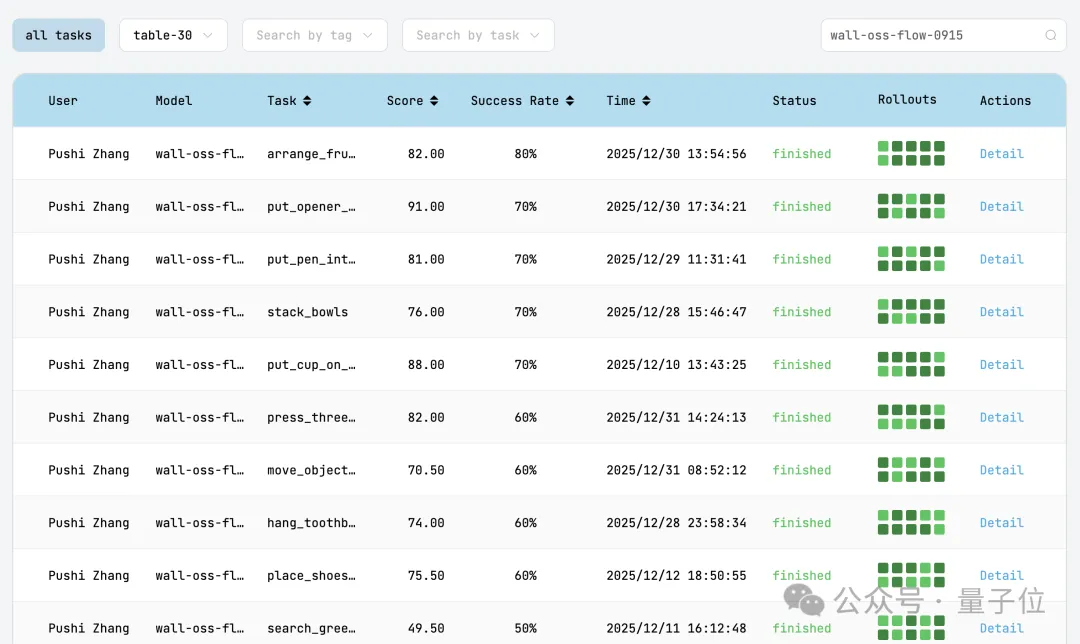Click rollout squares for put_pen_int row
This screenshot has width=1080, height=644.
click(911, 259)
